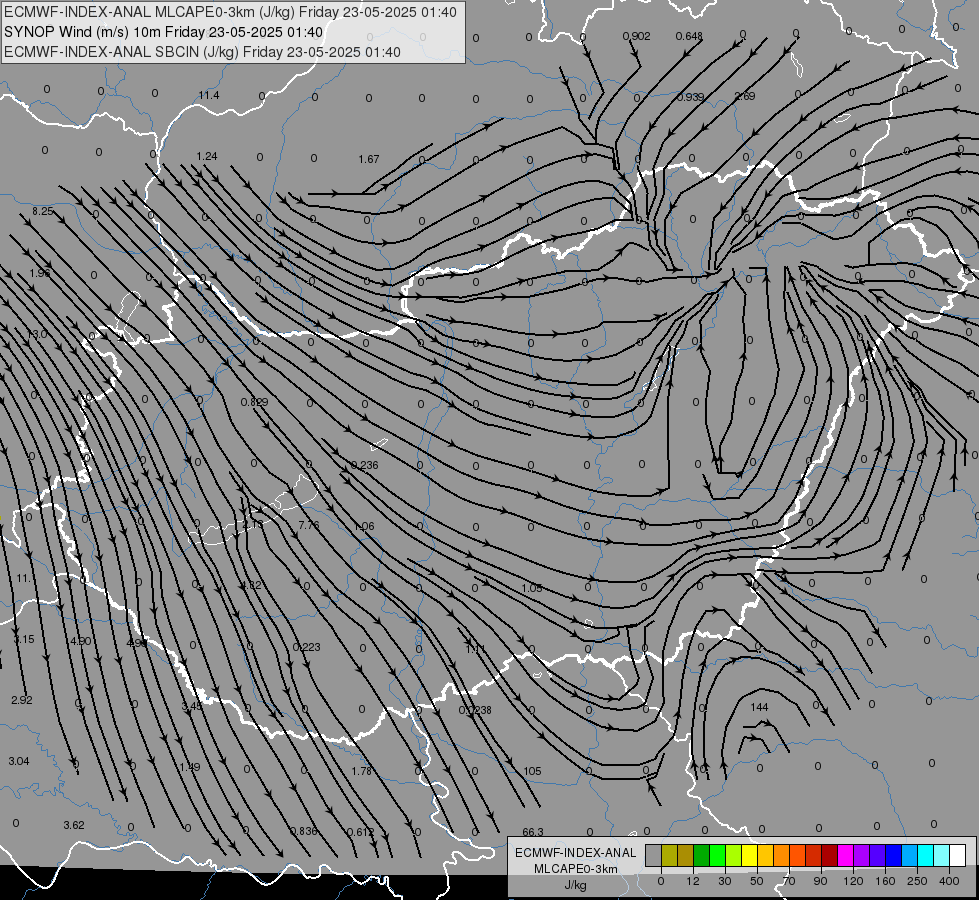Select the SBCIN title line

tap(202, 52)
